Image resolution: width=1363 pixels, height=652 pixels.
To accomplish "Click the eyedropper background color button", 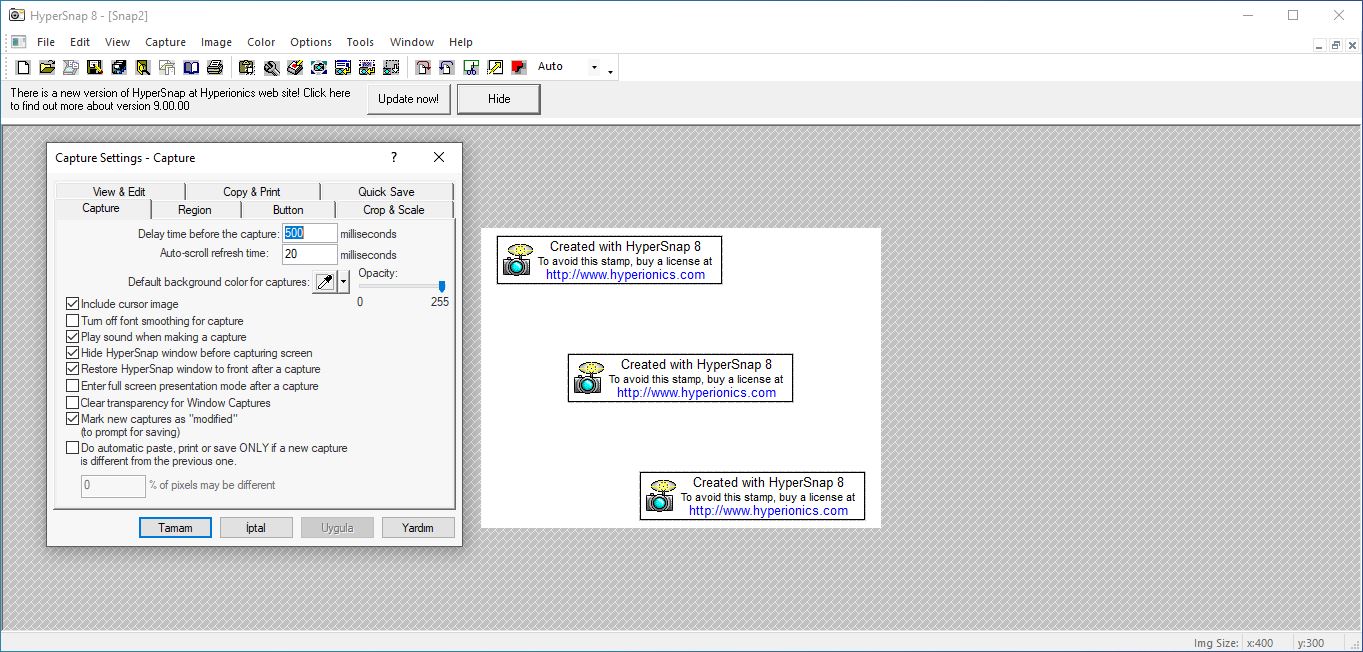I will pyautogui.click(x=325, y=282).
